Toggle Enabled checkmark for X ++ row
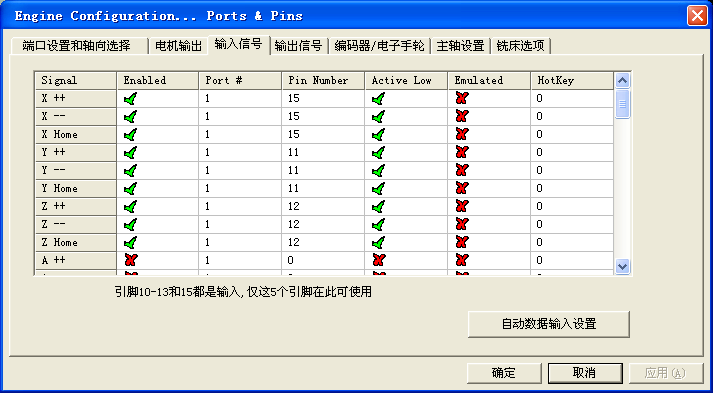The width and height of the screenshot is (713, 393). pos(130,98)
